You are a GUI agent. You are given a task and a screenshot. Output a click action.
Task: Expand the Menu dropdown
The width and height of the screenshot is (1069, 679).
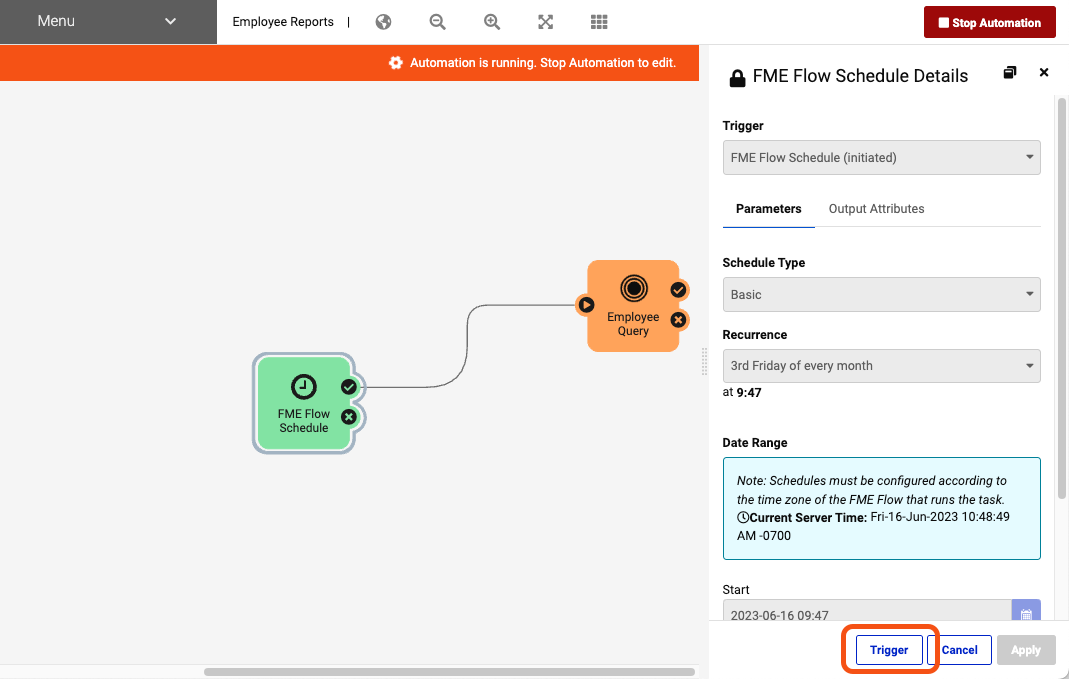[x=108, y=22]
